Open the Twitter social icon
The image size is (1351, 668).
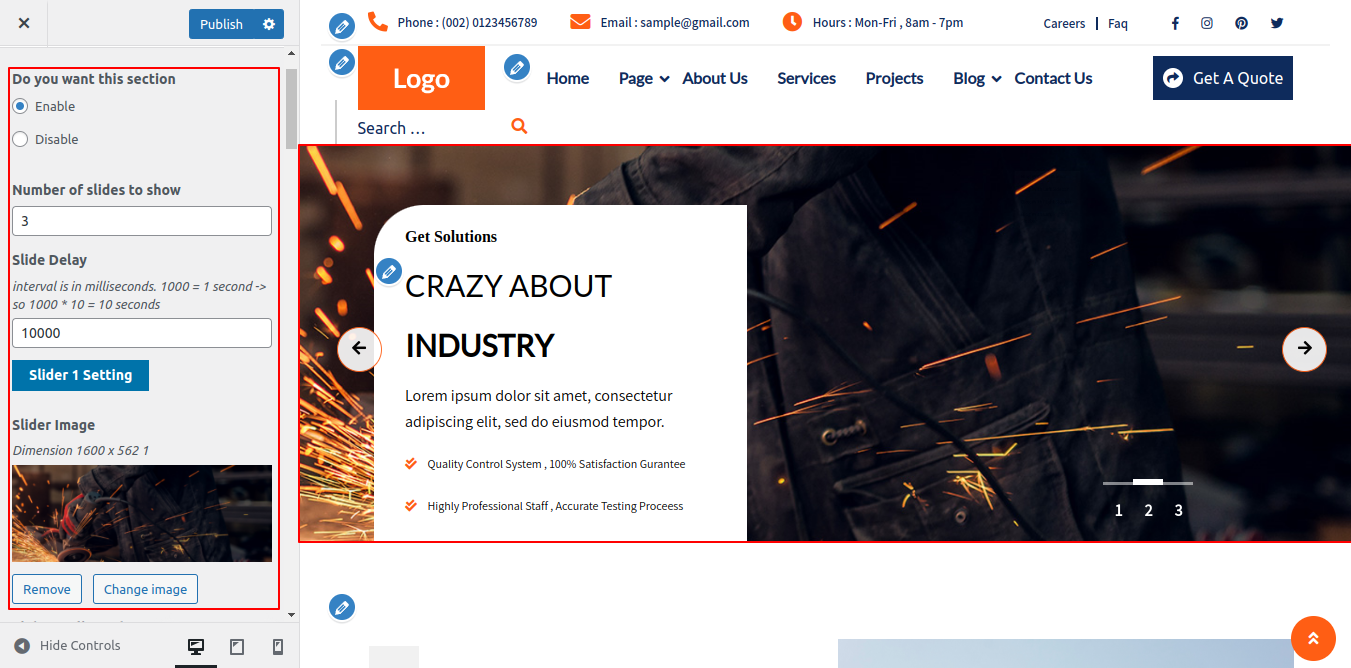pyautogui.click(x=1276, y=23)
